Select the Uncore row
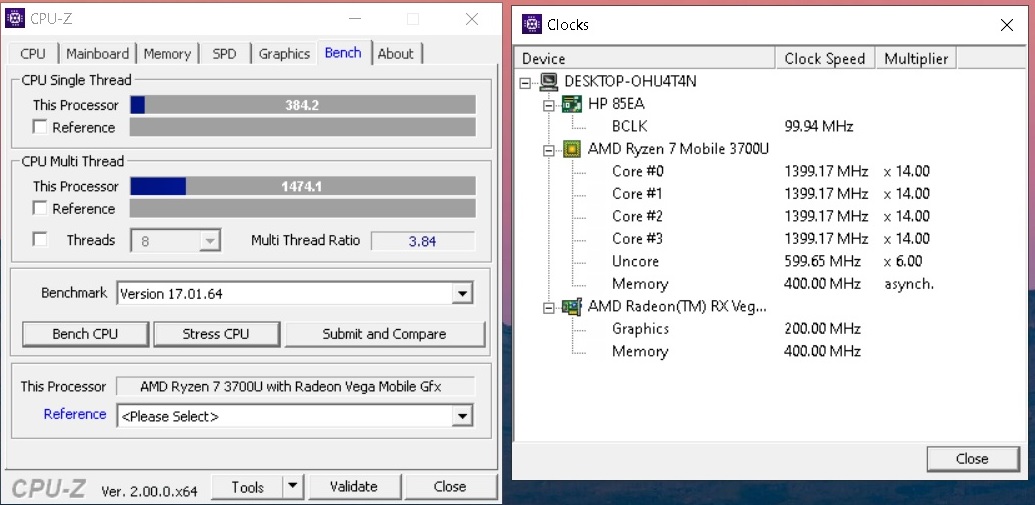Image resolution: width=1035 pixels, height=505 pixels. click(x=635, y=261)
